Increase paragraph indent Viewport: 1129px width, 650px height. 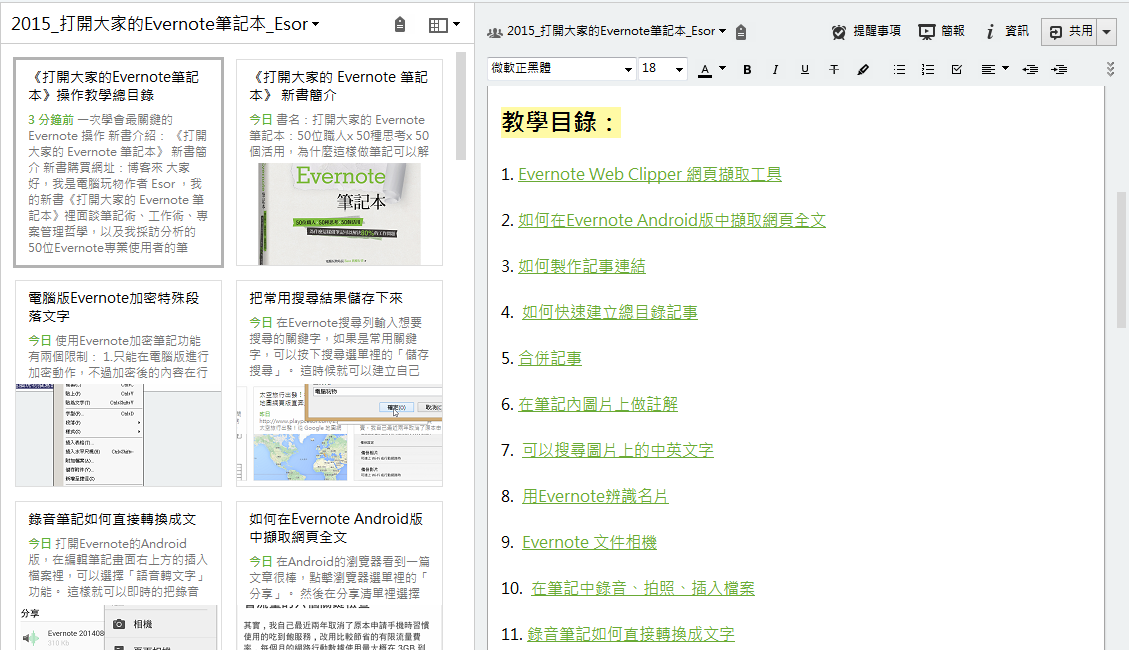1059,69
